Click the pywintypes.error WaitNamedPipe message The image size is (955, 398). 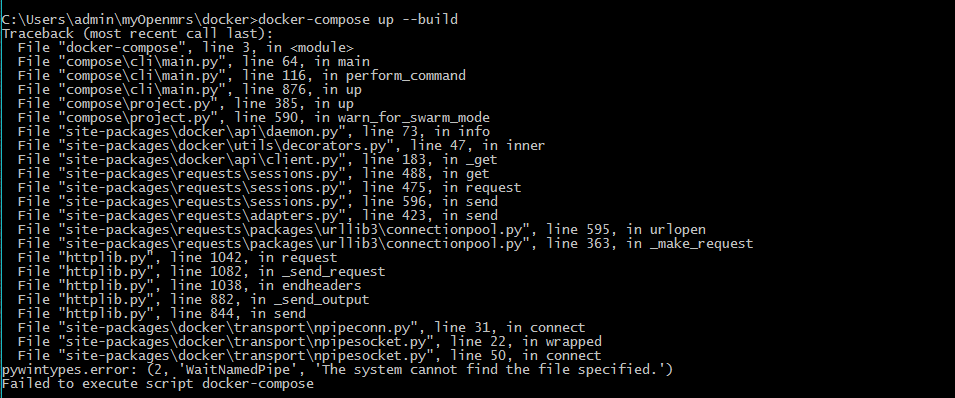tap(337, 370)
